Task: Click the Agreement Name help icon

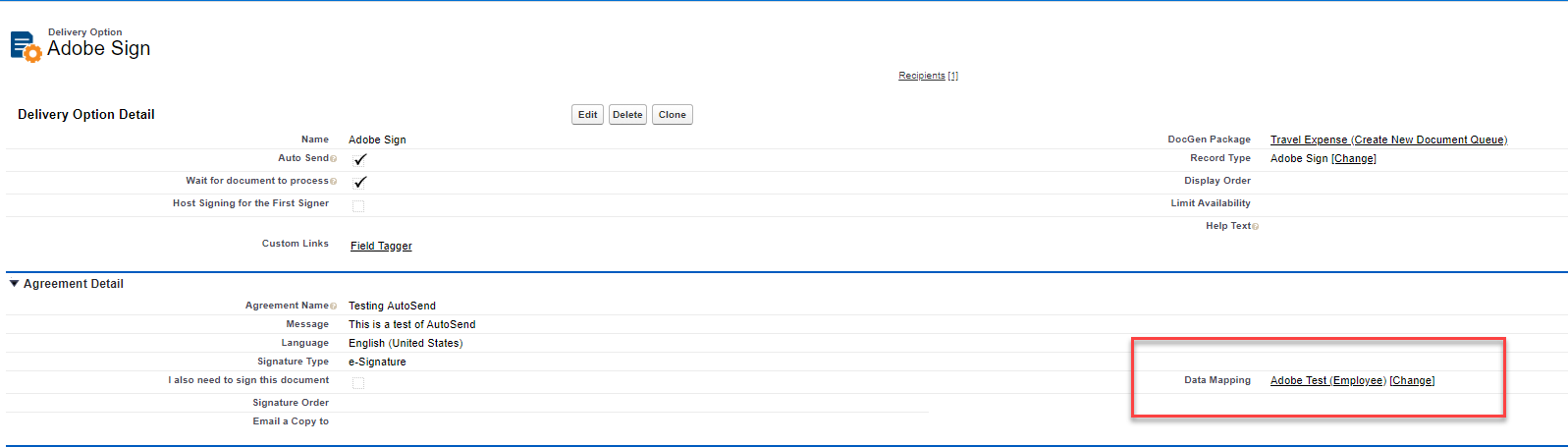Action: tap(334, 307)
